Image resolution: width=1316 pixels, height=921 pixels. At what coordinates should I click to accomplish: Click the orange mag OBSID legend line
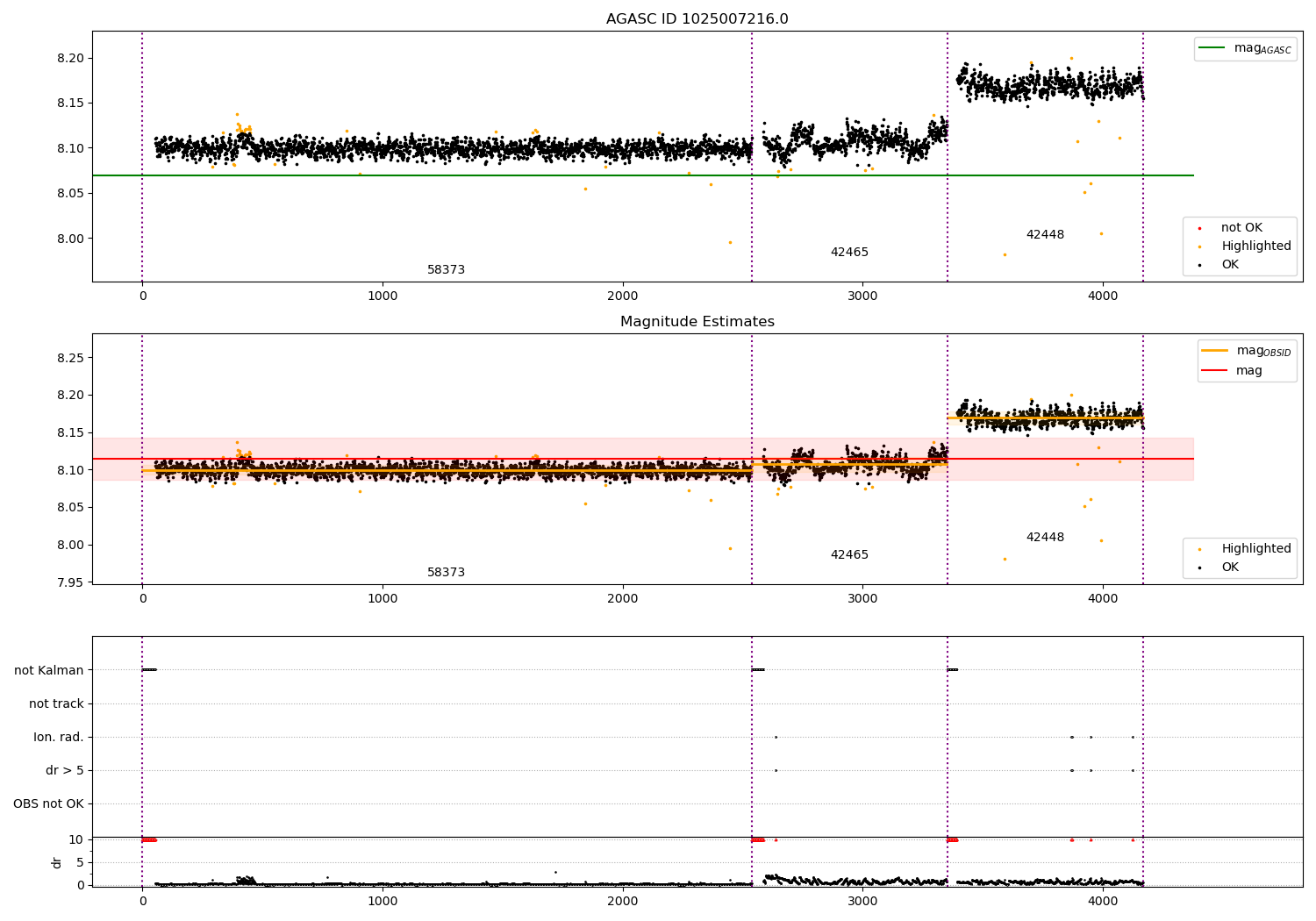[1215, 351]
